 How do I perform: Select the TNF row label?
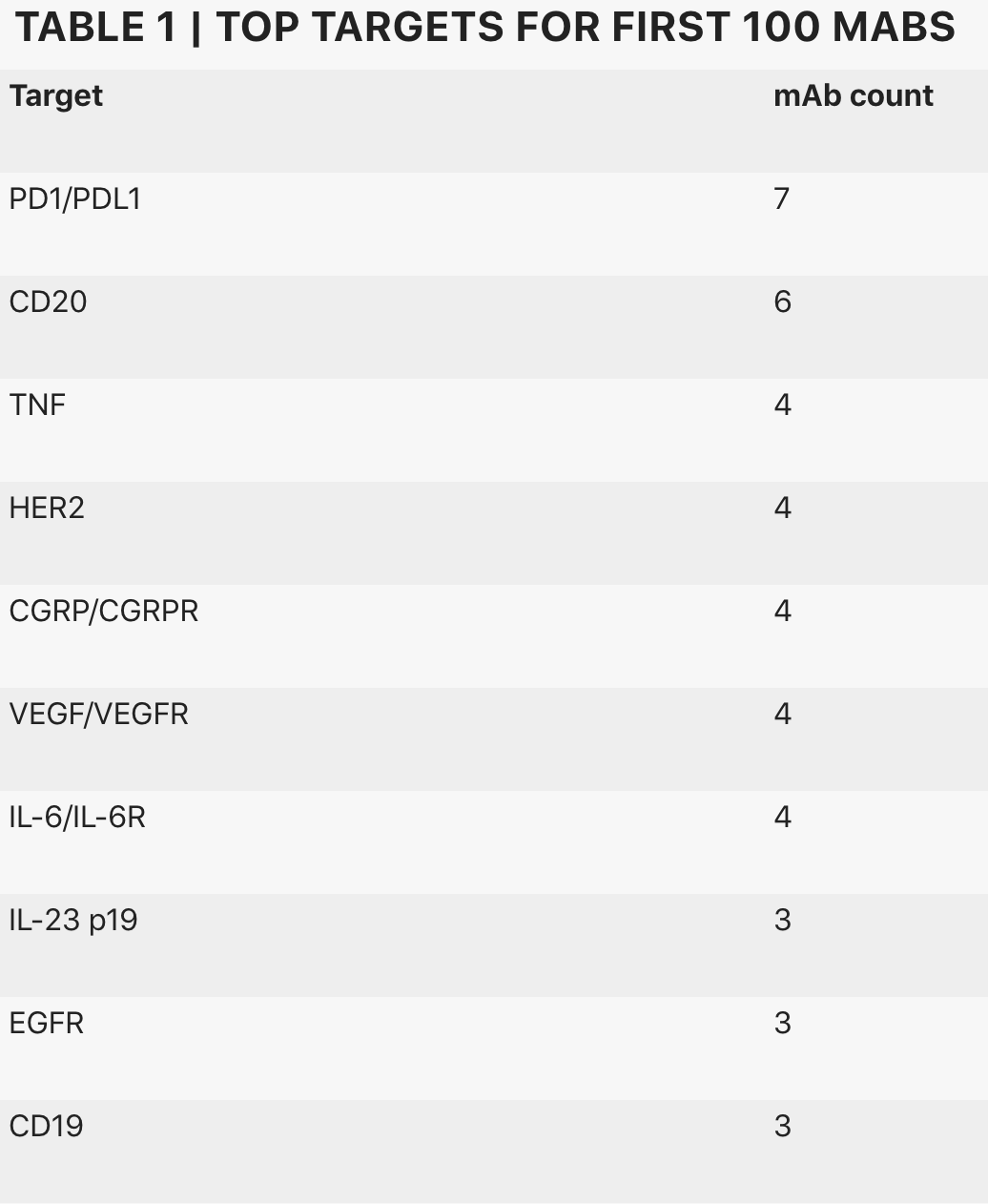click(x=37, y=405)
